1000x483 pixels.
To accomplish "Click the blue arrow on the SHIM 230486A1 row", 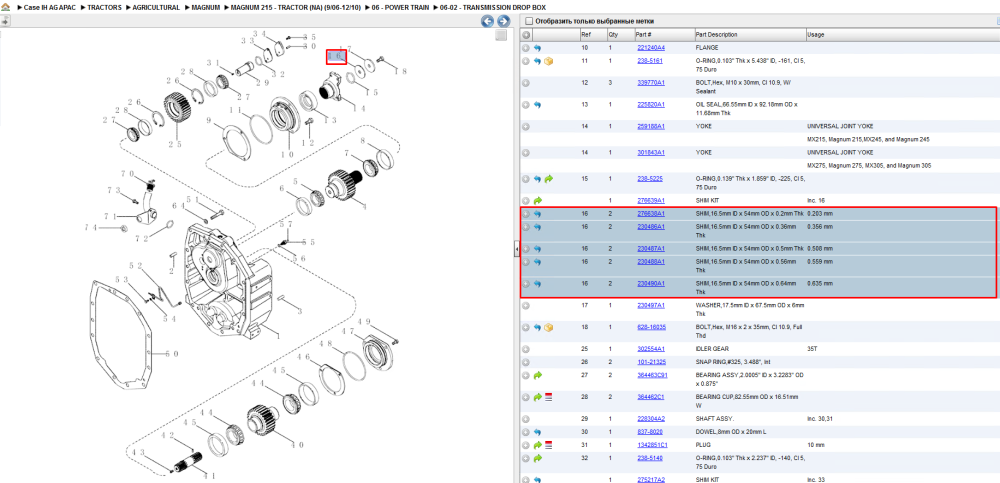I will coord(537,227).
